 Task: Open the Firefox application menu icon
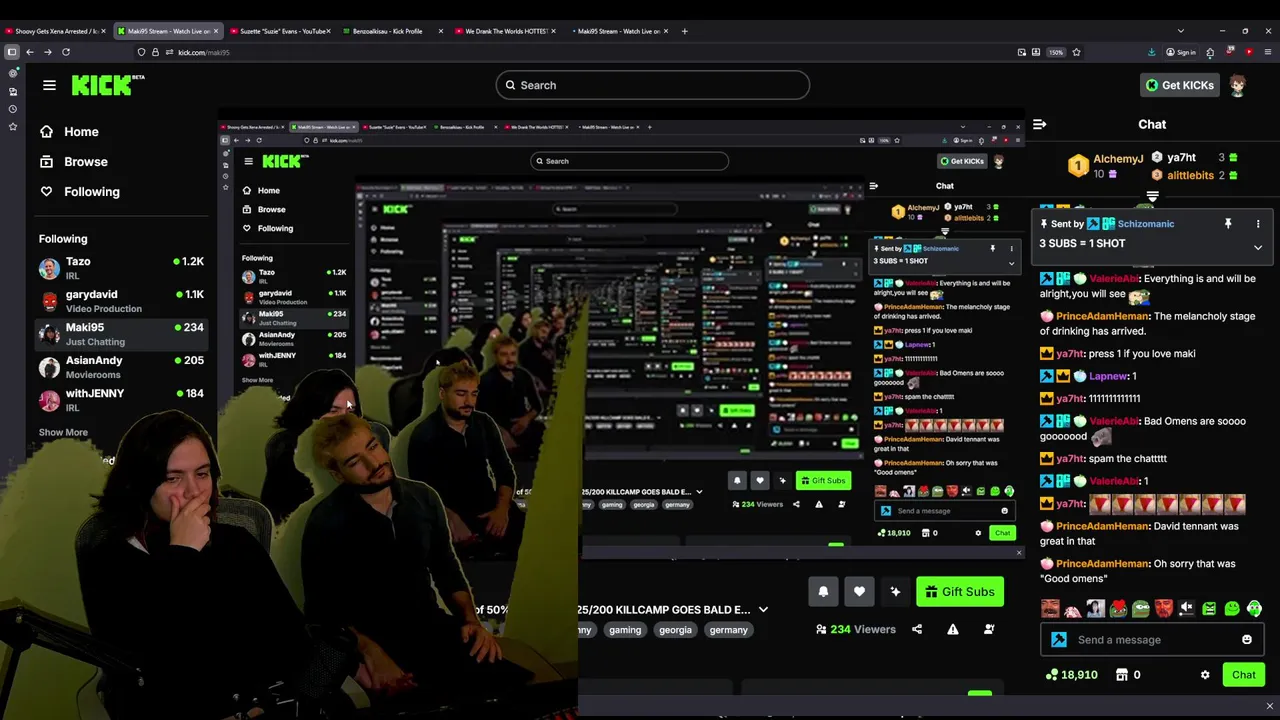point(1267,52)
